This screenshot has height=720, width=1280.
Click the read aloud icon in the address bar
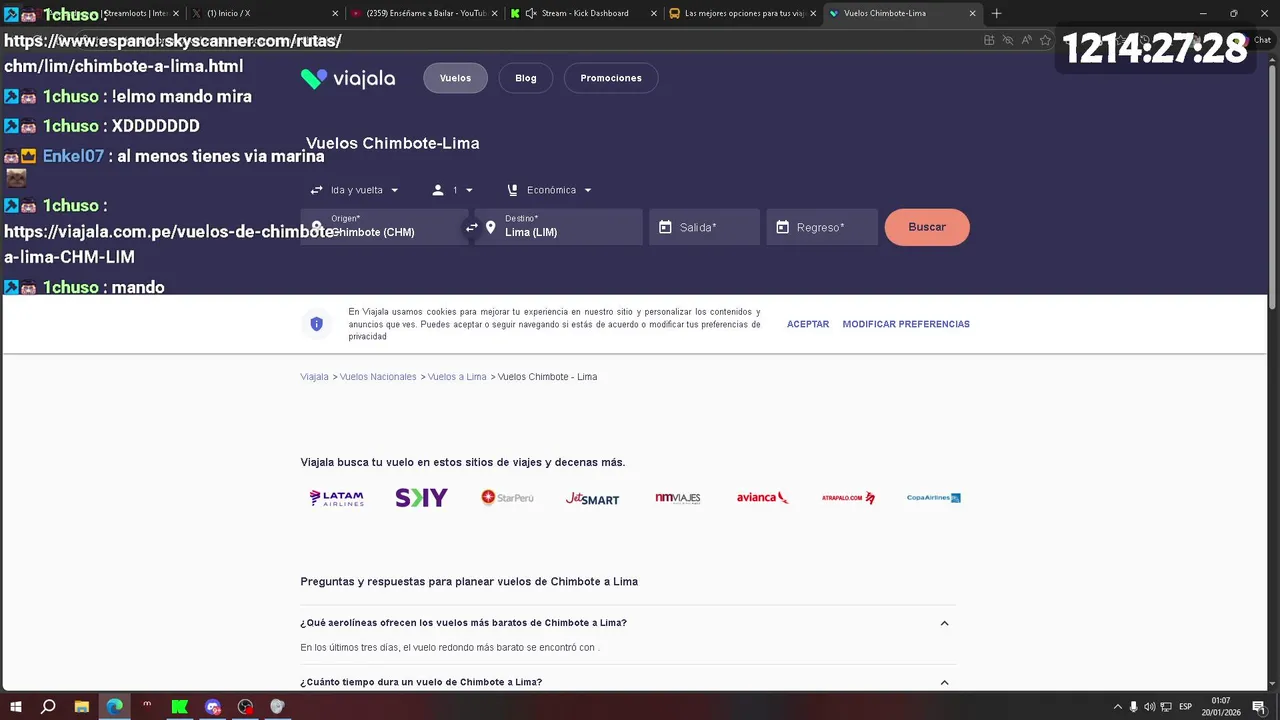(1026, 40)
